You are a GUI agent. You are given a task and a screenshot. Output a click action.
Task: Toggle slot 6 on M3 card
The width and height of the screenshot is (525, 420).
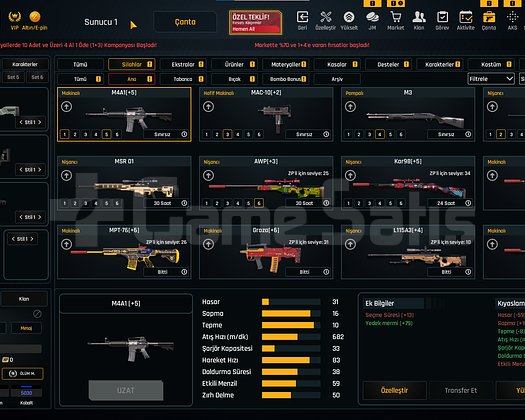click(401, 134)
